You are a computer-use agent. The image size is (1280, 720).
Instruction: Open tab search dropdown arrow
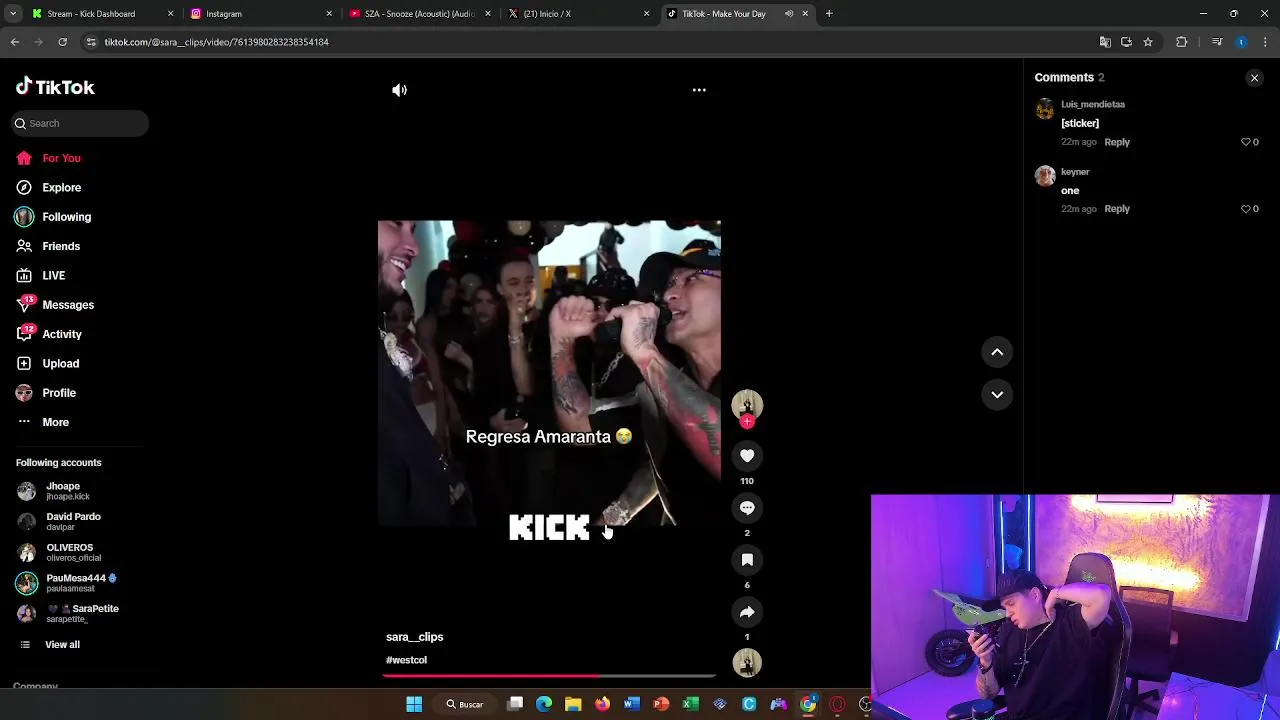pos(13,14)
